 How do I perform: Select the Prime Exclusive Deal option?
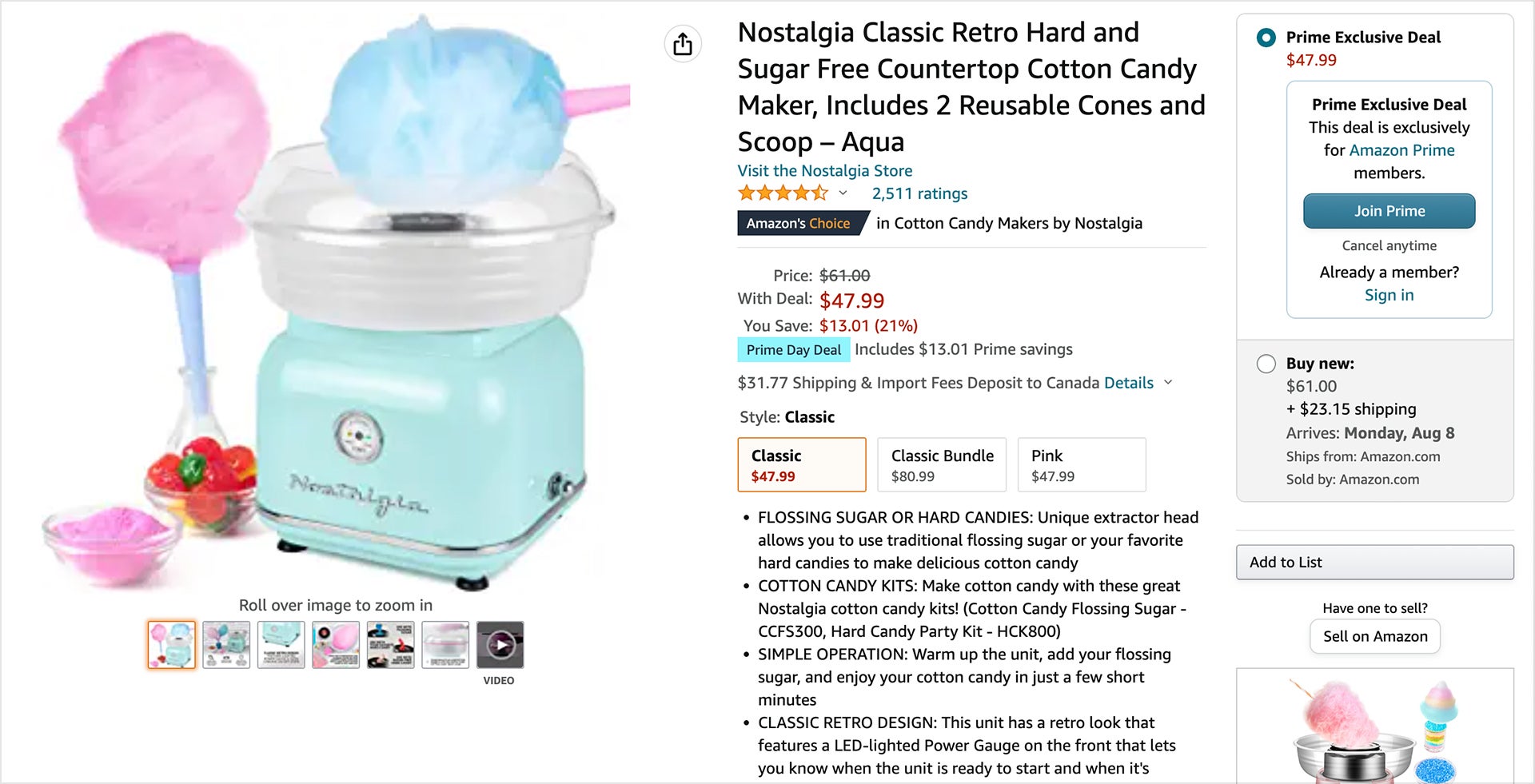[1266, 37]
